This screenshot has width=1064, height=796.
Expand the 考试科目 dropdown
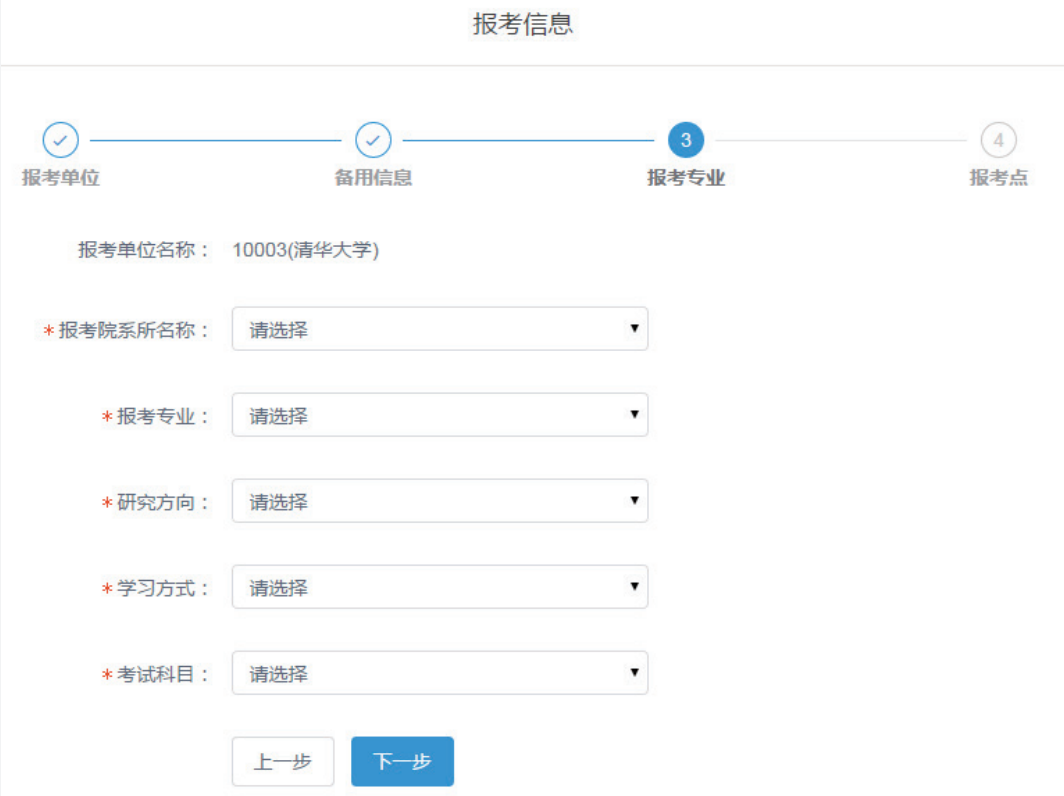pyautogui.click(x=439, y=673)
